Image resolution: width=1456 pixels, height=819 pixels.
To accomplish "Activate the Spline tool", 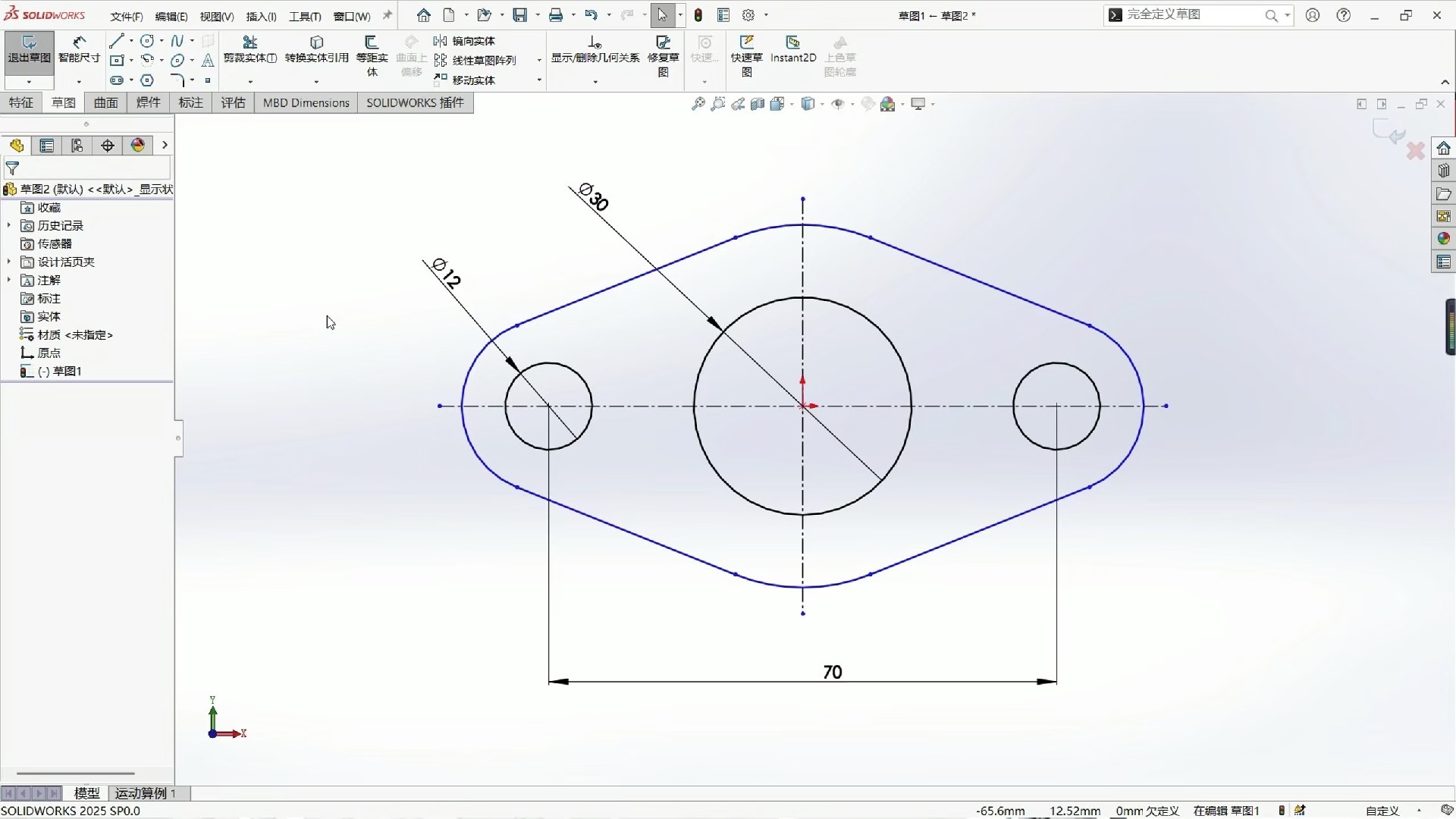I will (176, 40).
